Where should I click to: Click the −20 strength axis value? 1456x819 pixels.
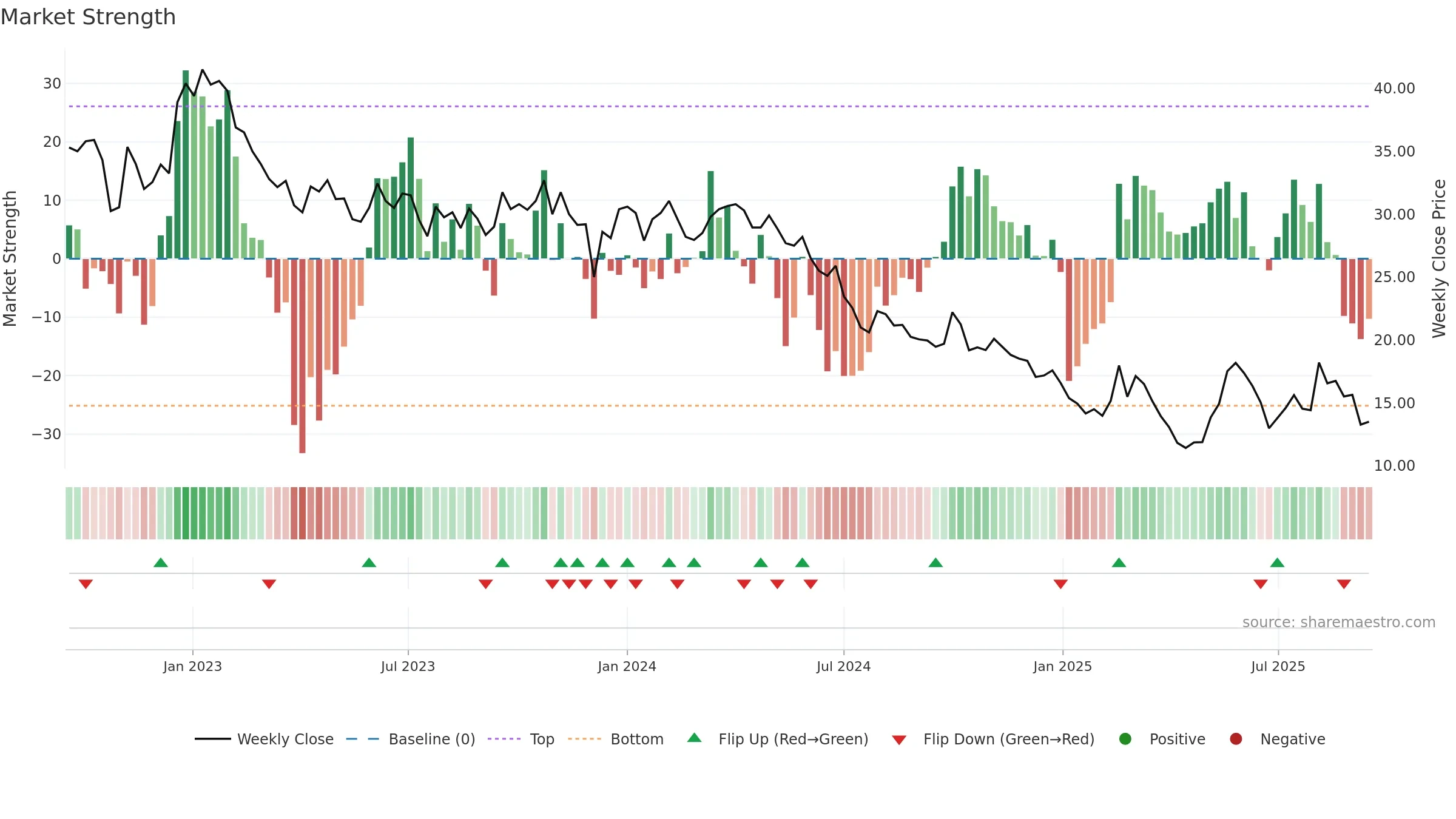pos(46,376)
